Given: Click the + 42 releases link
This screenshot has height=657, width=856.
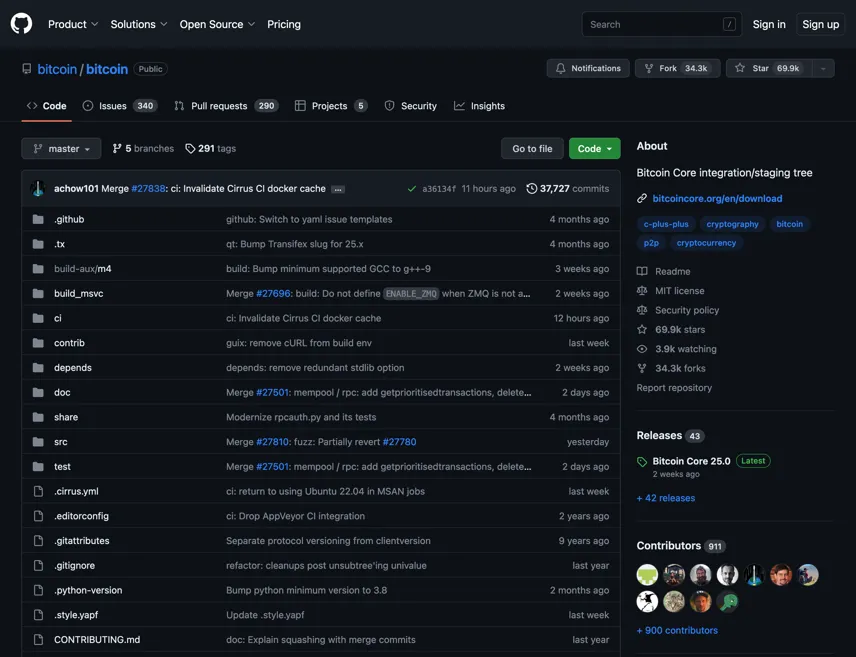Looking at the screenshot, I should coord(665,498).
